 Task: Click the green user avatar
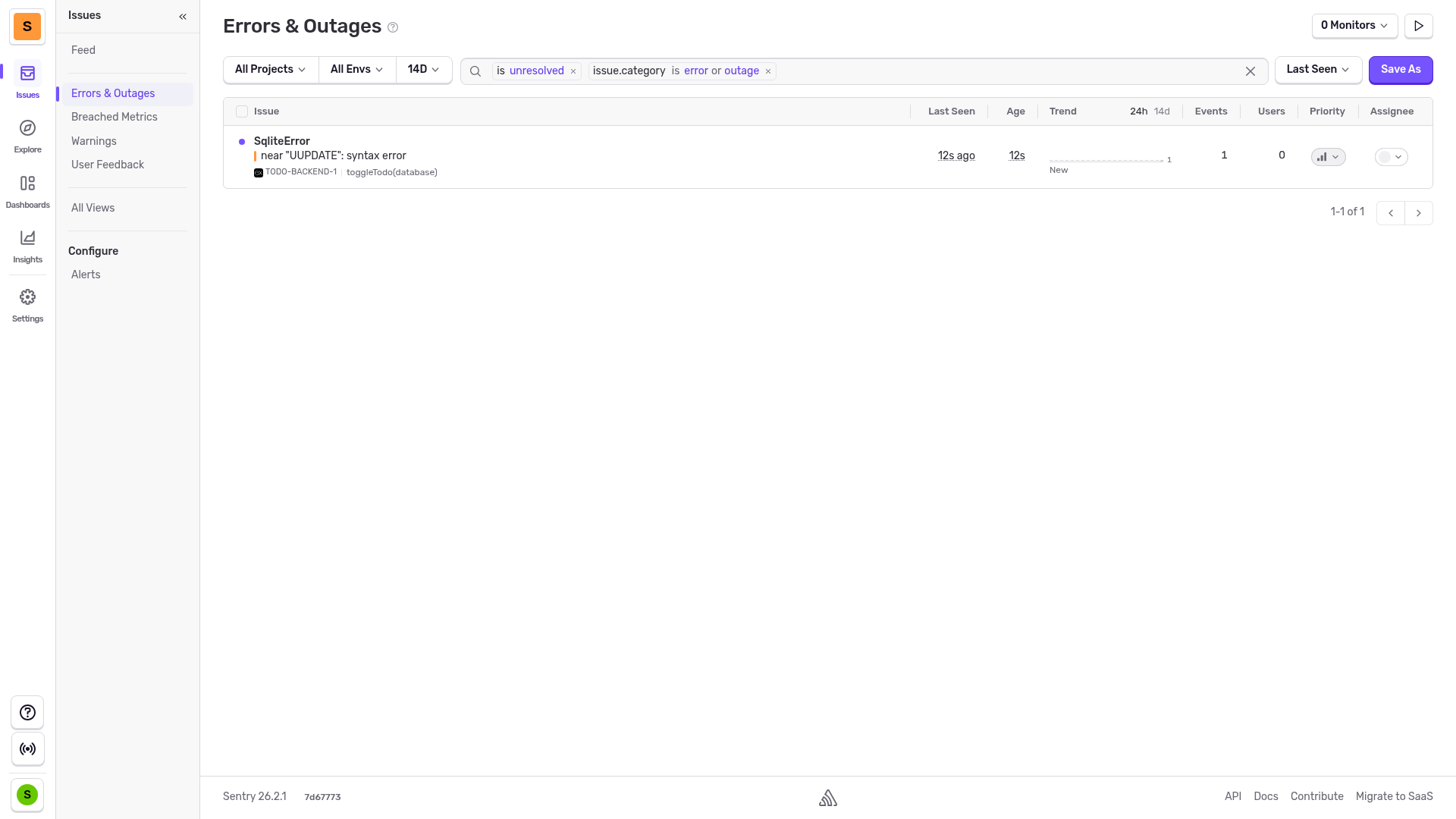(27, 795)
